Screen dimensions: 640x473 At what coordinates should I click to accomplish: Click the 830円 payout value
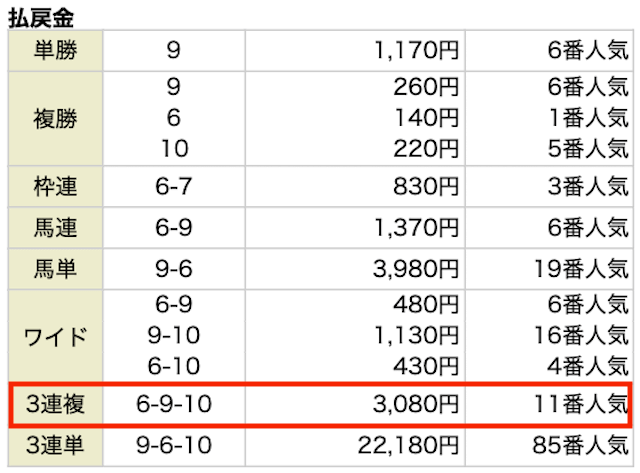pos(426,187)
